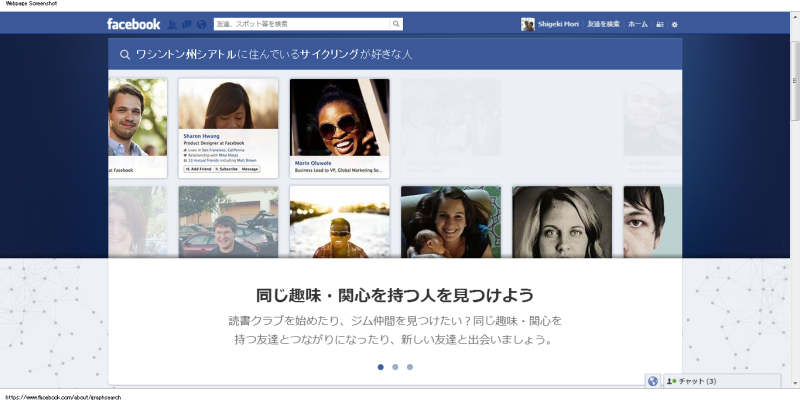Click 友達を検索 in the header
800x400 pixels.
coord(603,24)
